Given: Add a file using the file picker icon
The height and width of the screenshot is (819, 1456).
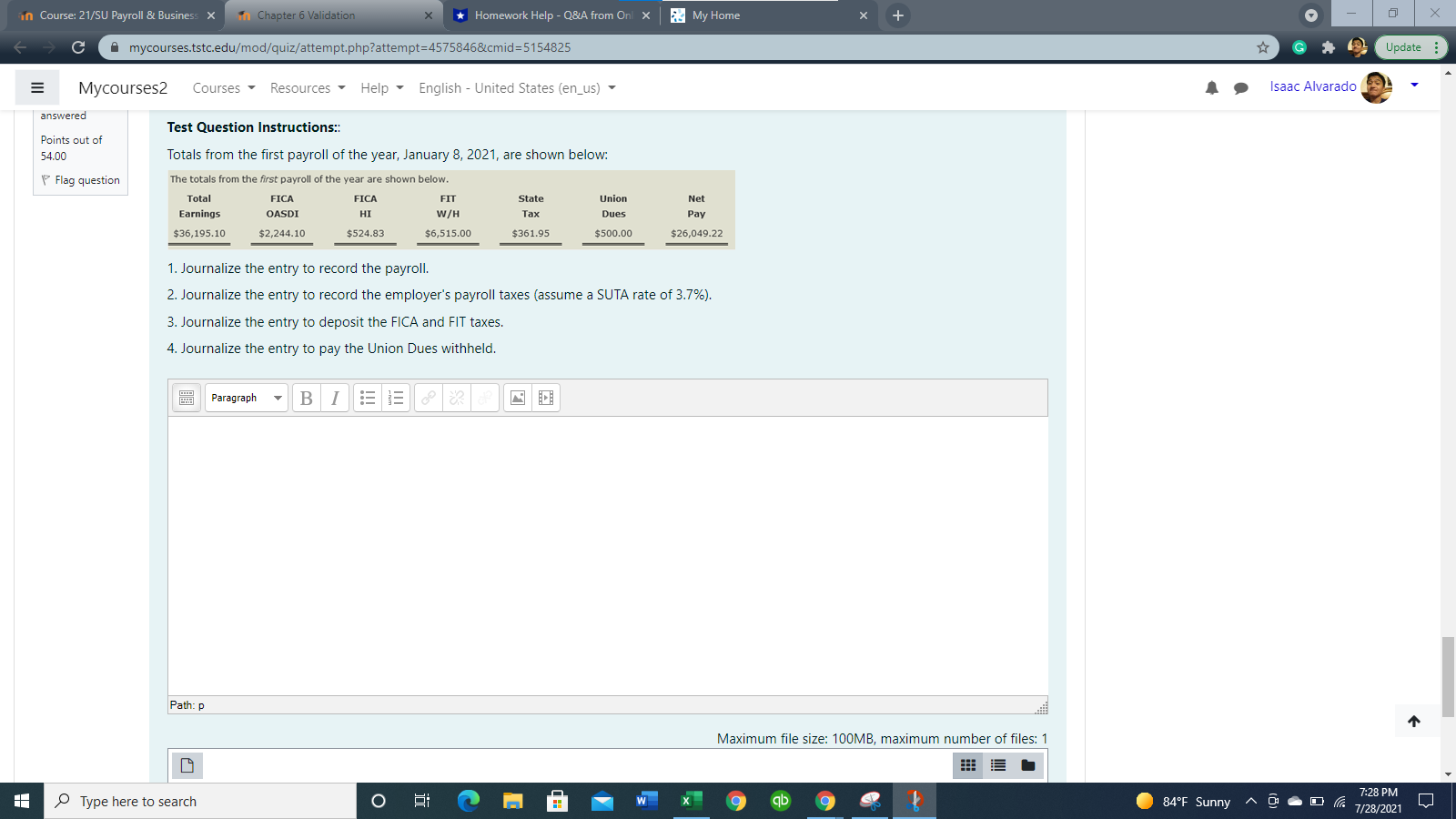Looking at the screenshot, I should tap(187, 765).
